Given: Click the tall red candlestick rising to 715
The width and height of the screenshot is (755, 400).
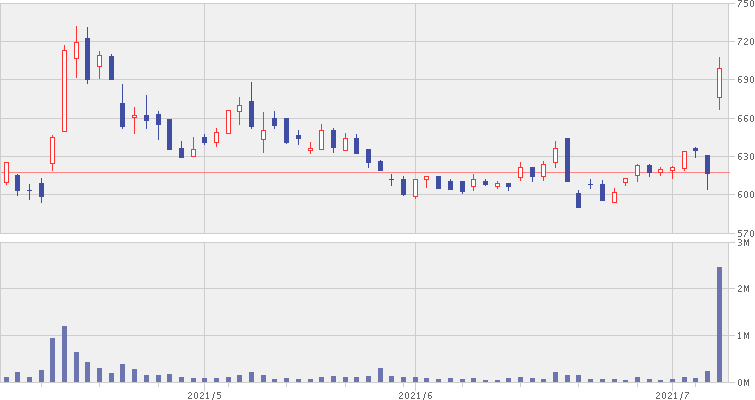Looking at the screenshot, I should click(x=64, y=90).
